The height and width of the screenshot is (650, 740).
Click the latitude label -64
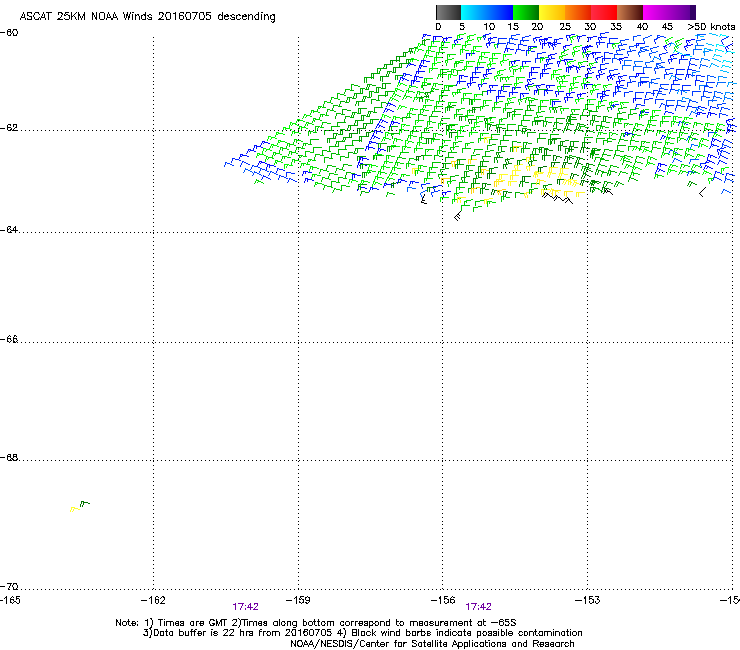point(9,230)
